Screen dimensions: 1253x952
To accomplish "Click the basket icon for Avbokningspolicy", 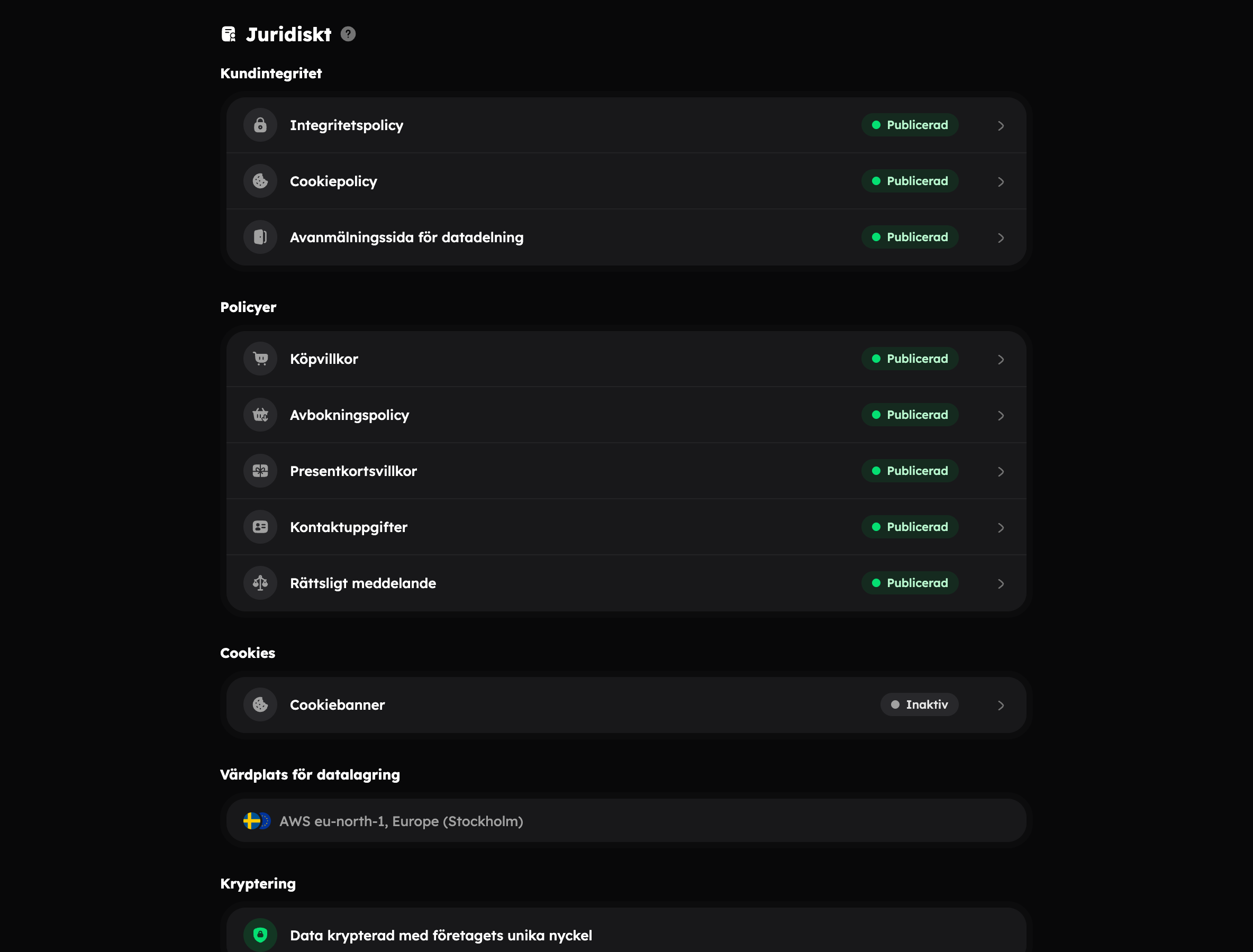I will [x=260, y=415].
